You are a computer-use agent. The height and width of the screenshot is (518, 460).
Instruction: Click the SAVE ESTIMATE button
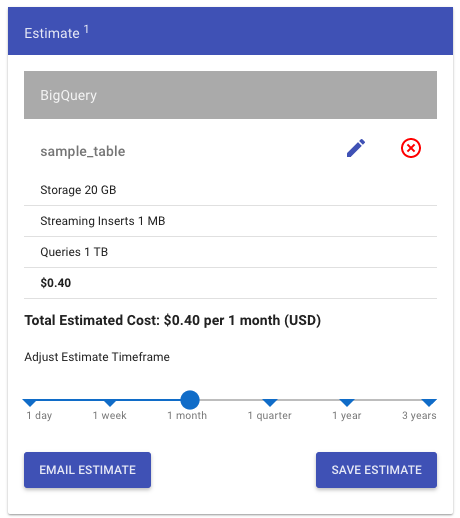[x=376, y=470]
